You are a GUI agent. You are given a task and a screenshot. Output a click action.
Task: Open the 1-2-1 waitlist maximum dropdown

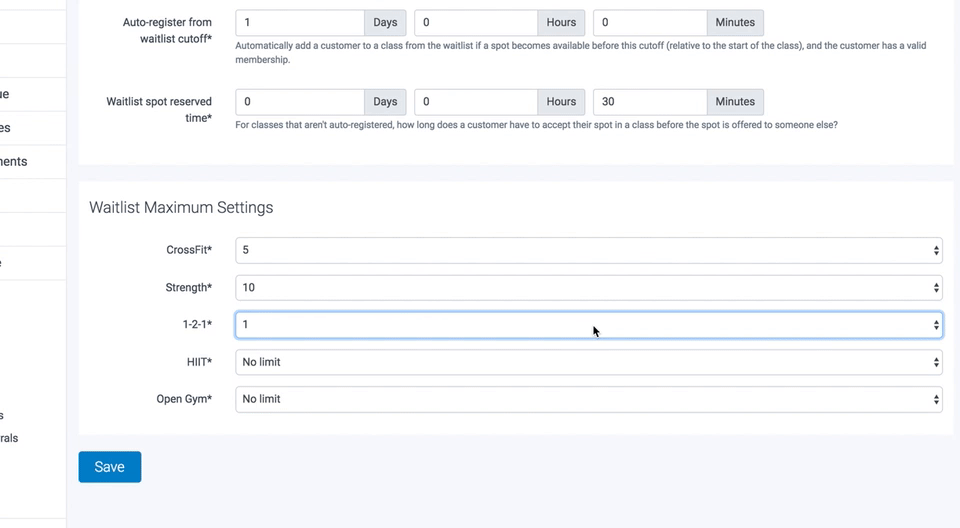pos(588,325)
